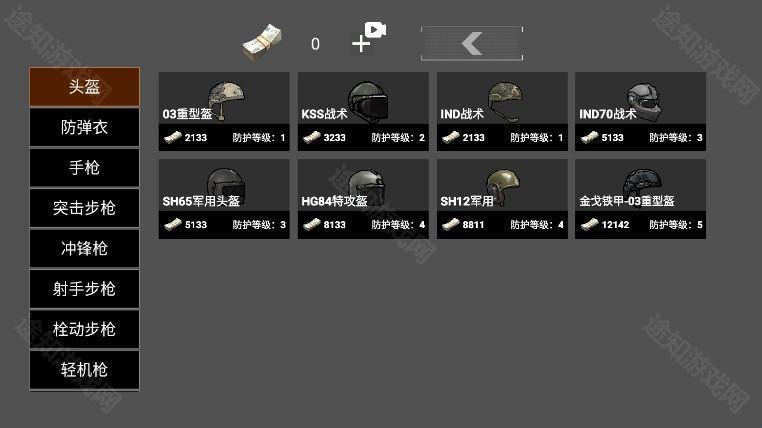
Task: Choose the HG84特攻盔 helmet image
Action: point(368,187)
